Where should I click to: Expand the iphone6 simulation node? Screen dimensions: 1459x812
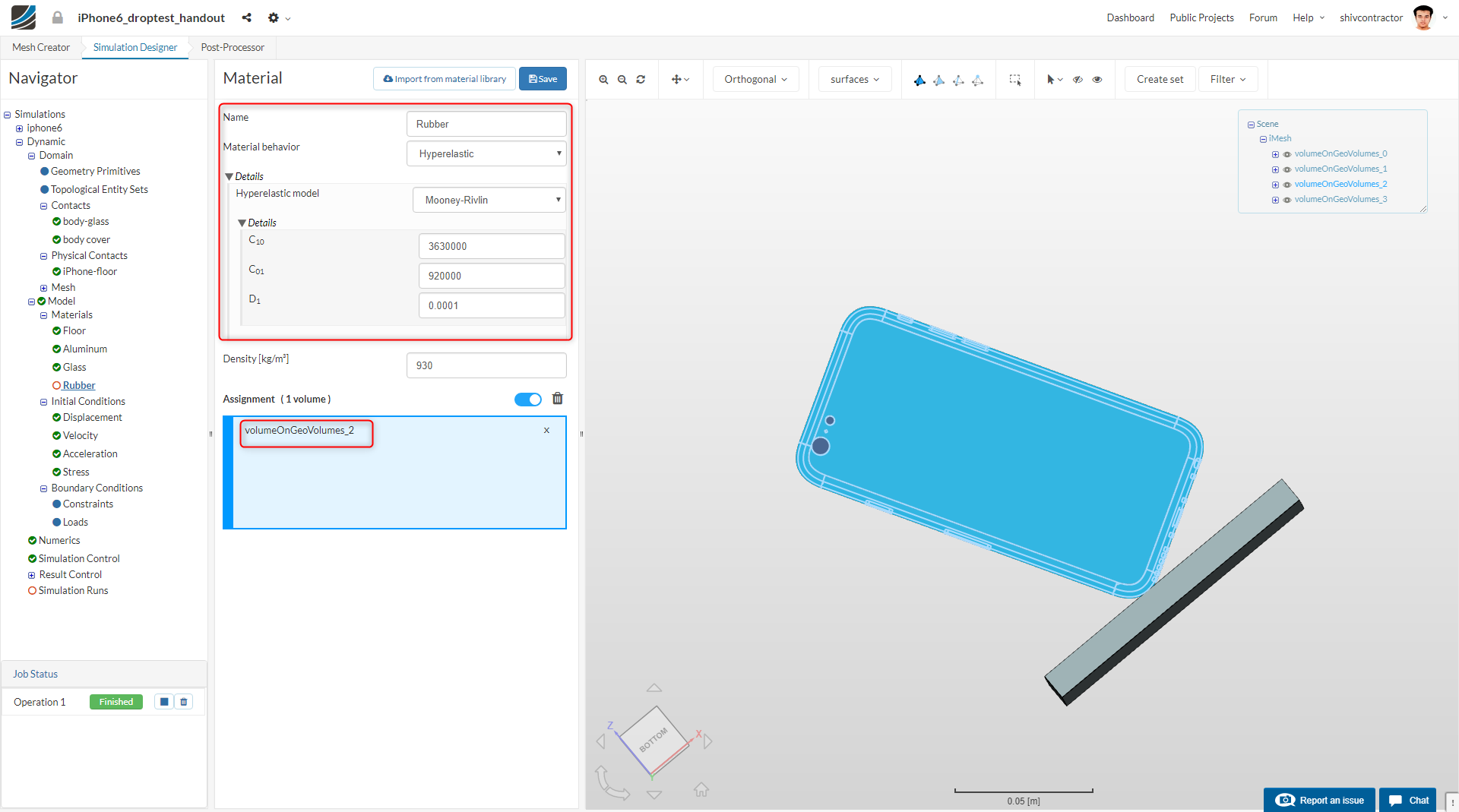20,128
